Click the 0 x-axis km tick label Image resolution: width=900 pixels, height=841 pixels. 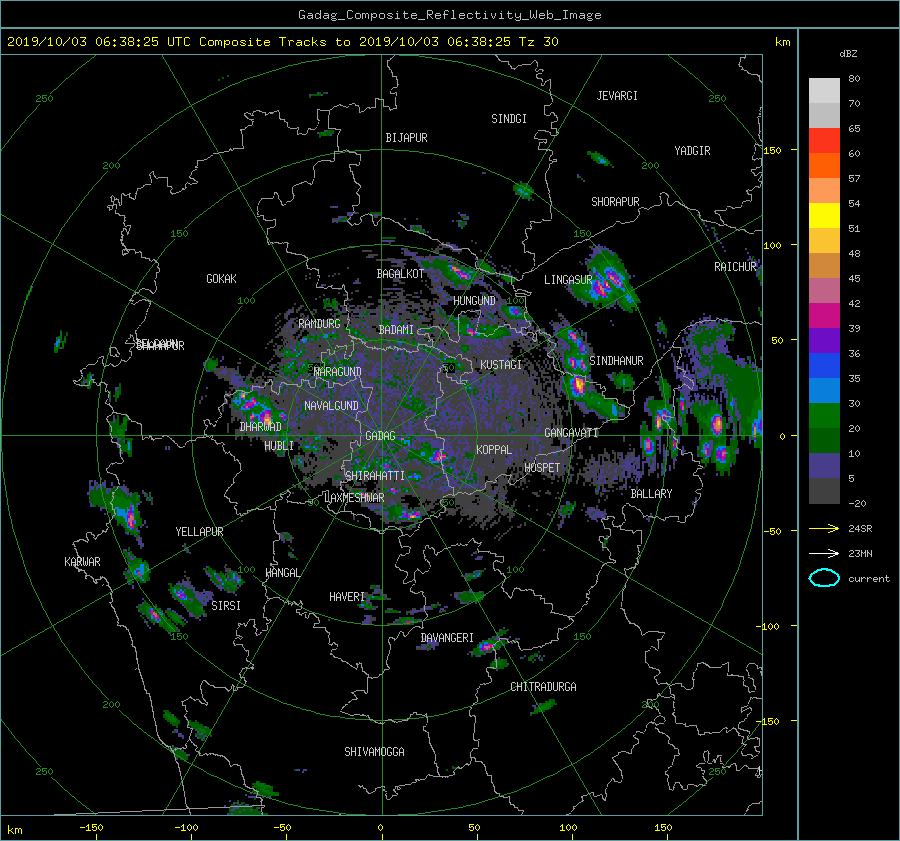pos(381,828)
